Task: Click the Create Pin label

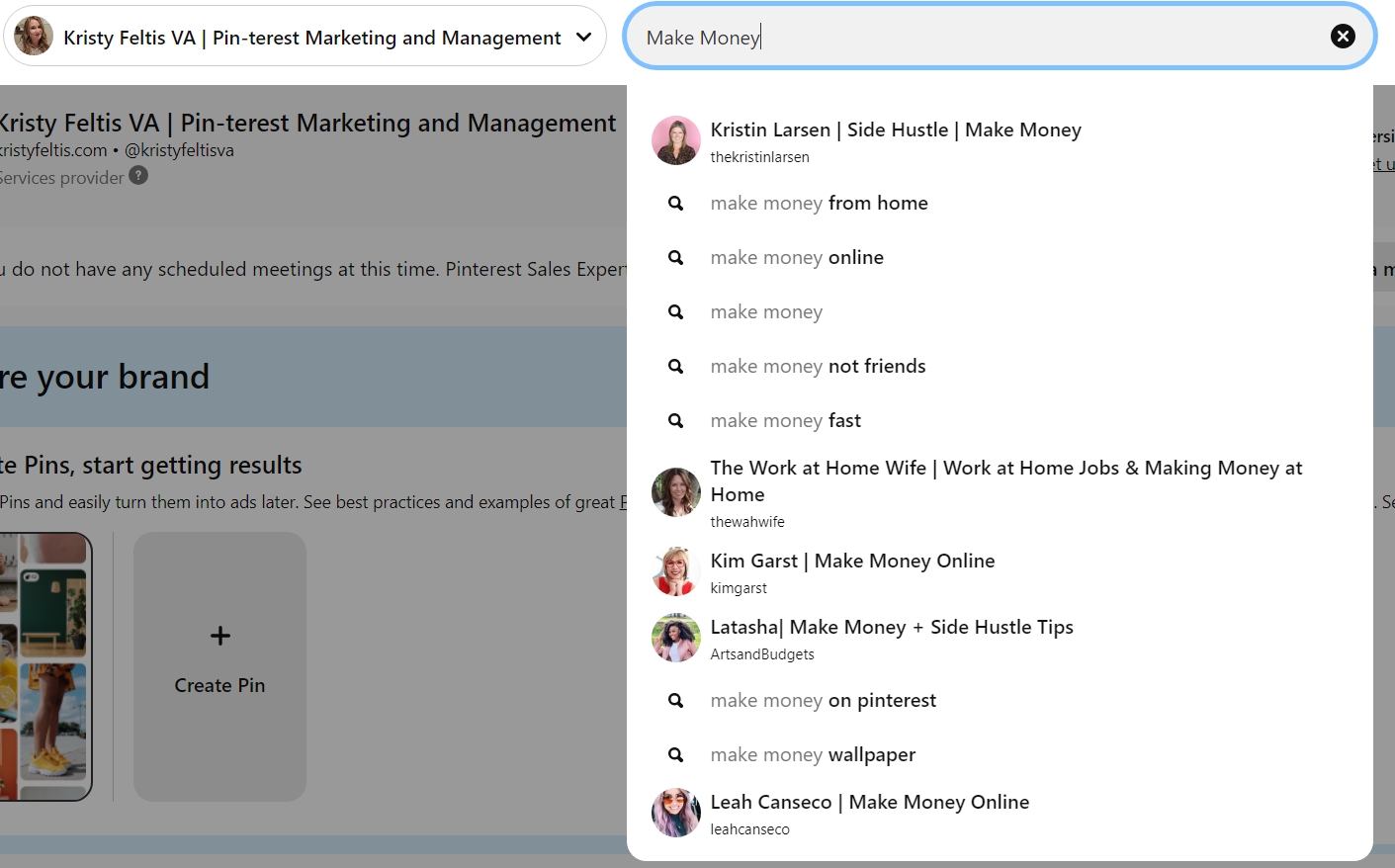Action: coord(219,685)
